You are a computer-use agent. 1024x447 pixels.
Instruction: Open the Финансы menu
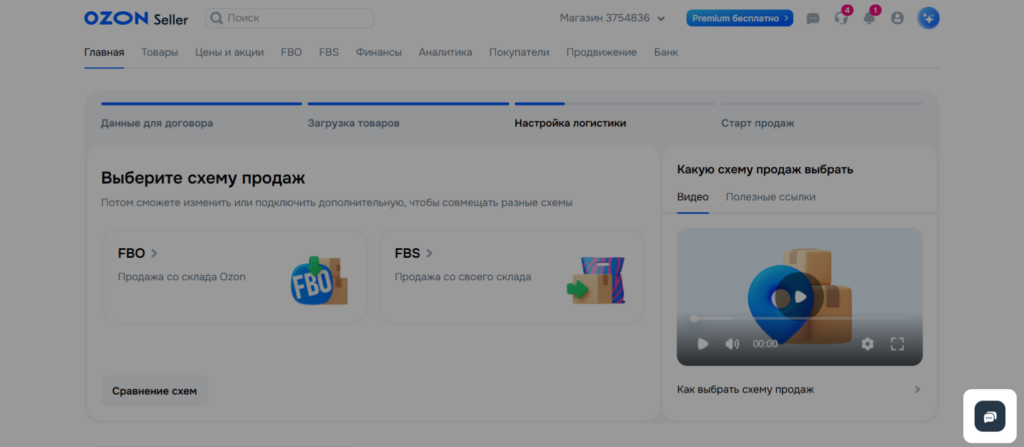[x=379, y=52]
